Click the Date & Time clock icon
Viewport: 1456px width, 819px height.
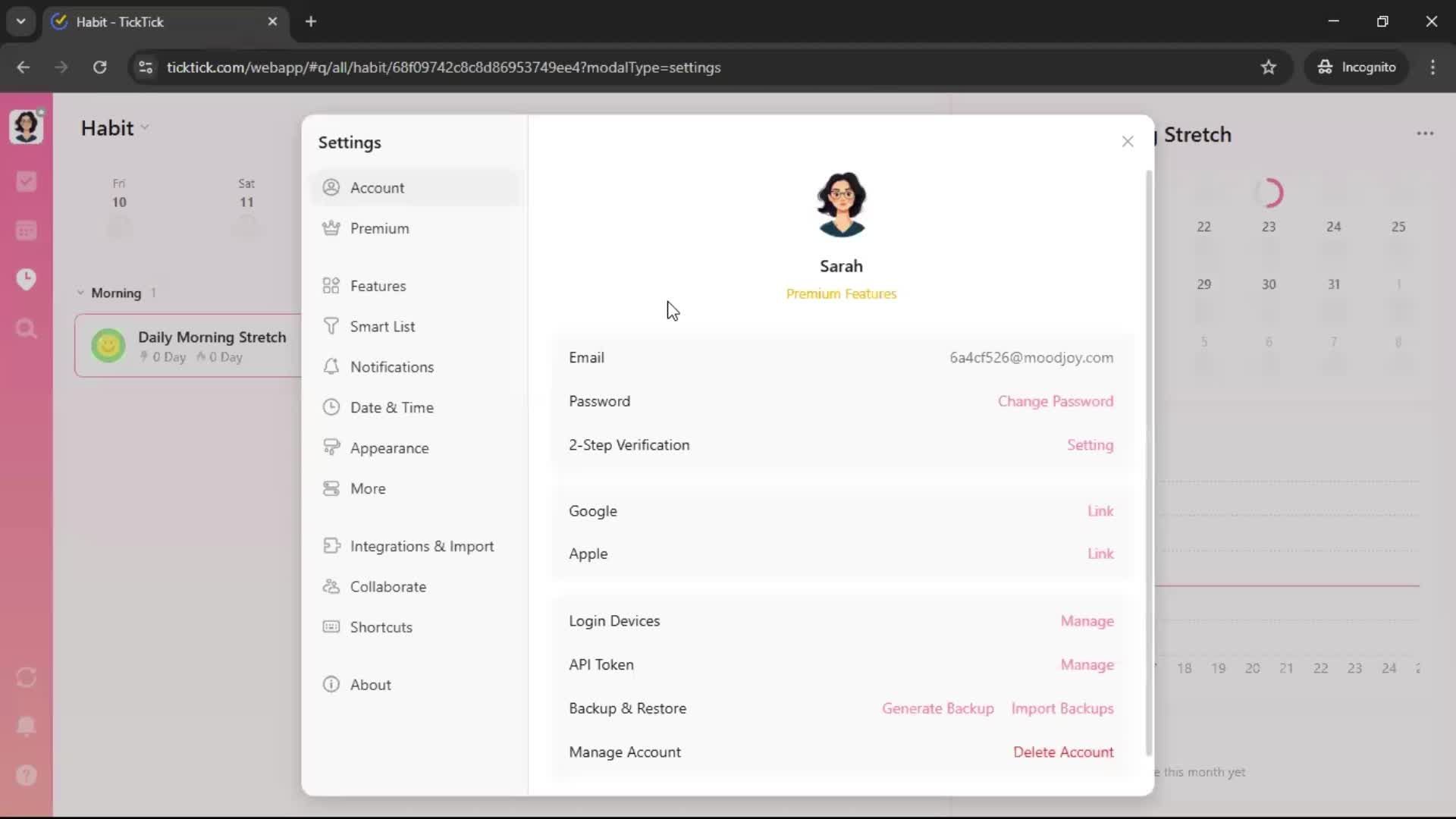(331, 407)
